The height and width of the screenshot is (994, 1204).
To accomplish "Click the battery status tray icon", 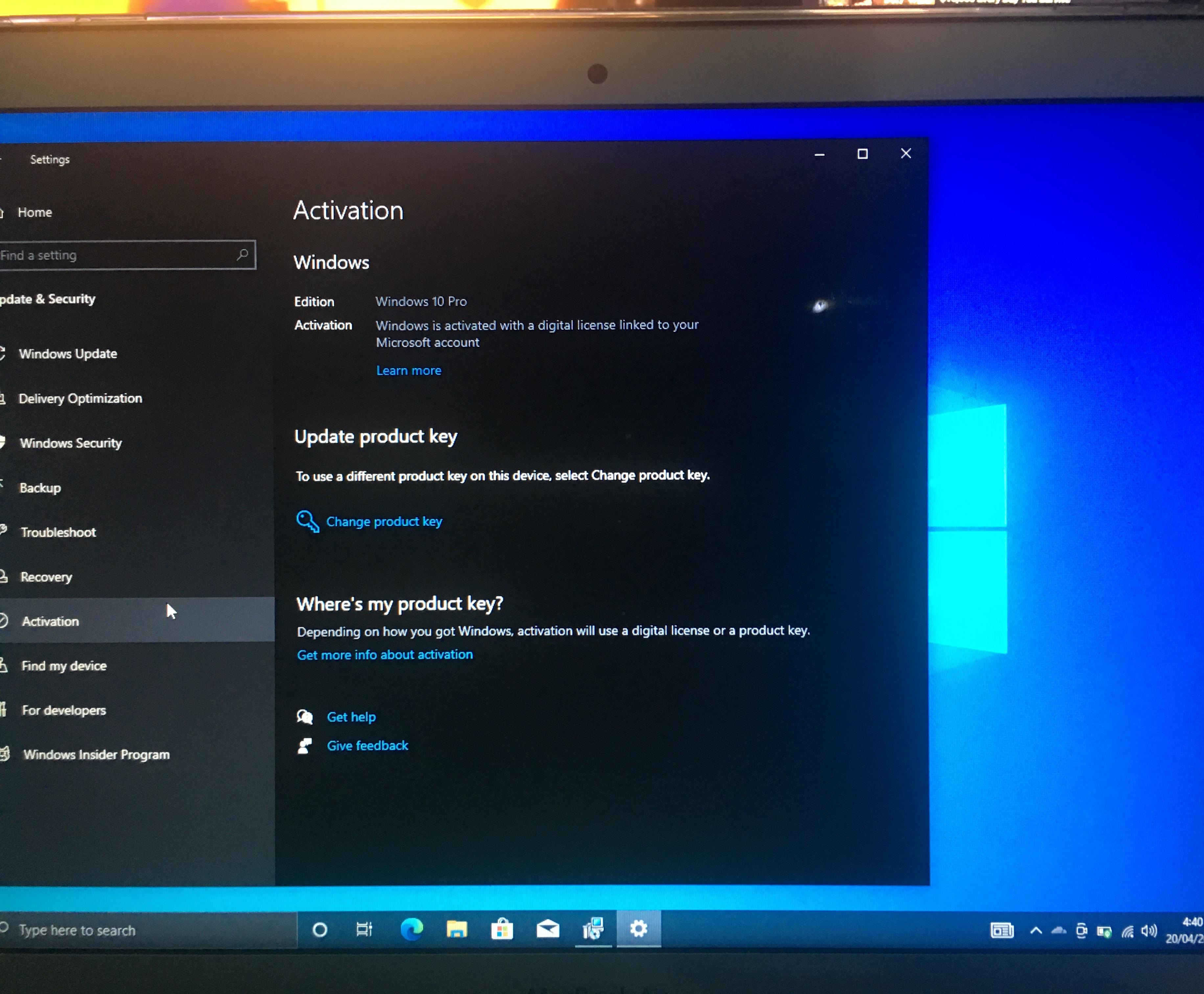I will (x=1104, y=932).
